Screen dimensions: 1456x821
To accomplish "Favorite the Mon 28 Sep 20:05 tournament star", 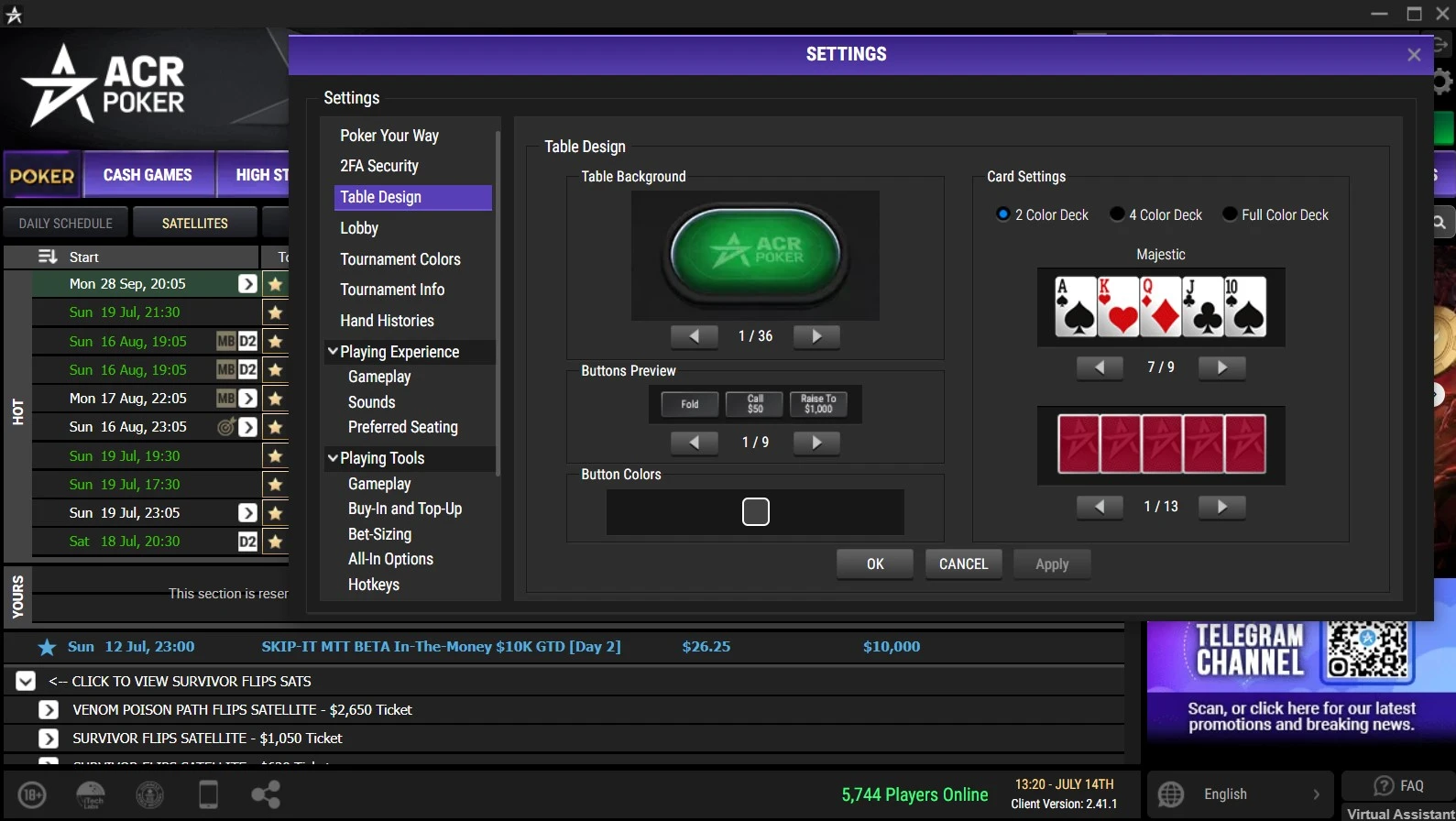I will click(x=275, y=284).
